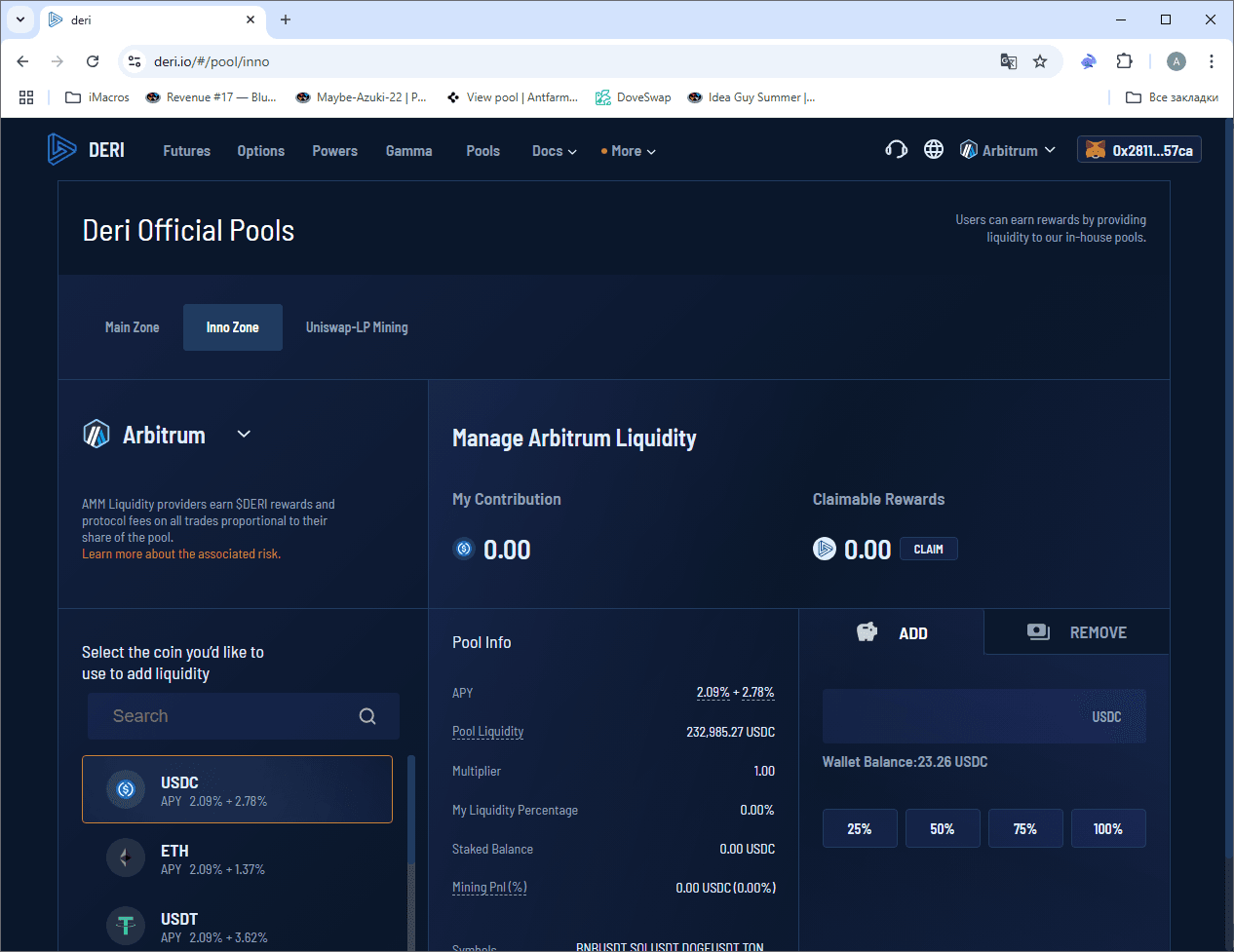
Task: Click the Pool Liquidity label
Action: click(x=488, y=732)
